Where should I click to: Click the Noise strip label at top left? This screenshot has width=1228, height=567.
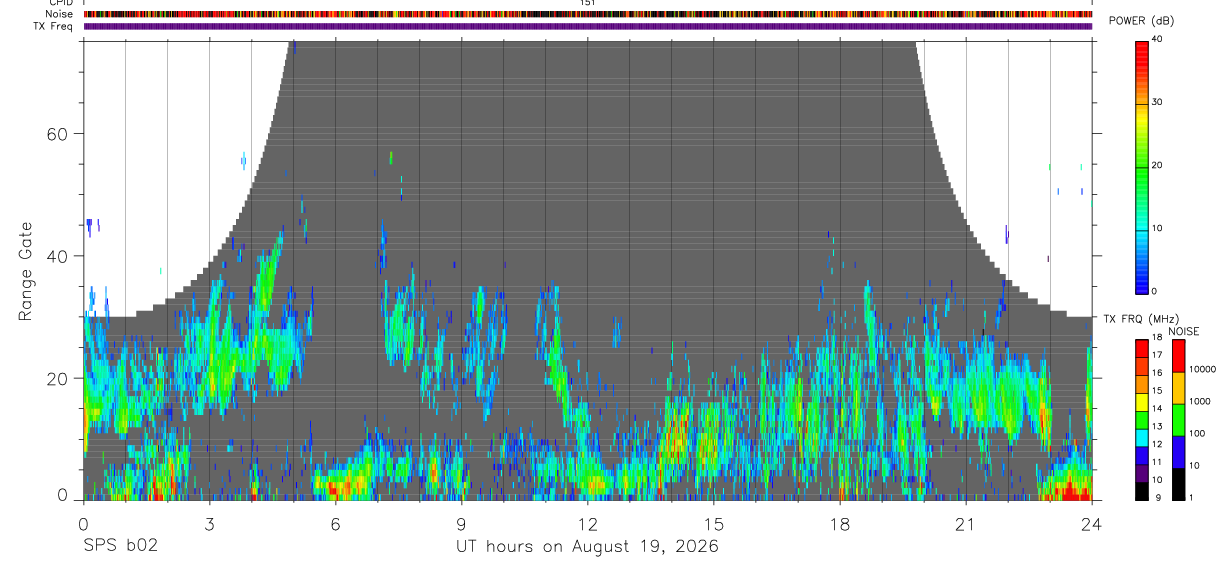59,14
